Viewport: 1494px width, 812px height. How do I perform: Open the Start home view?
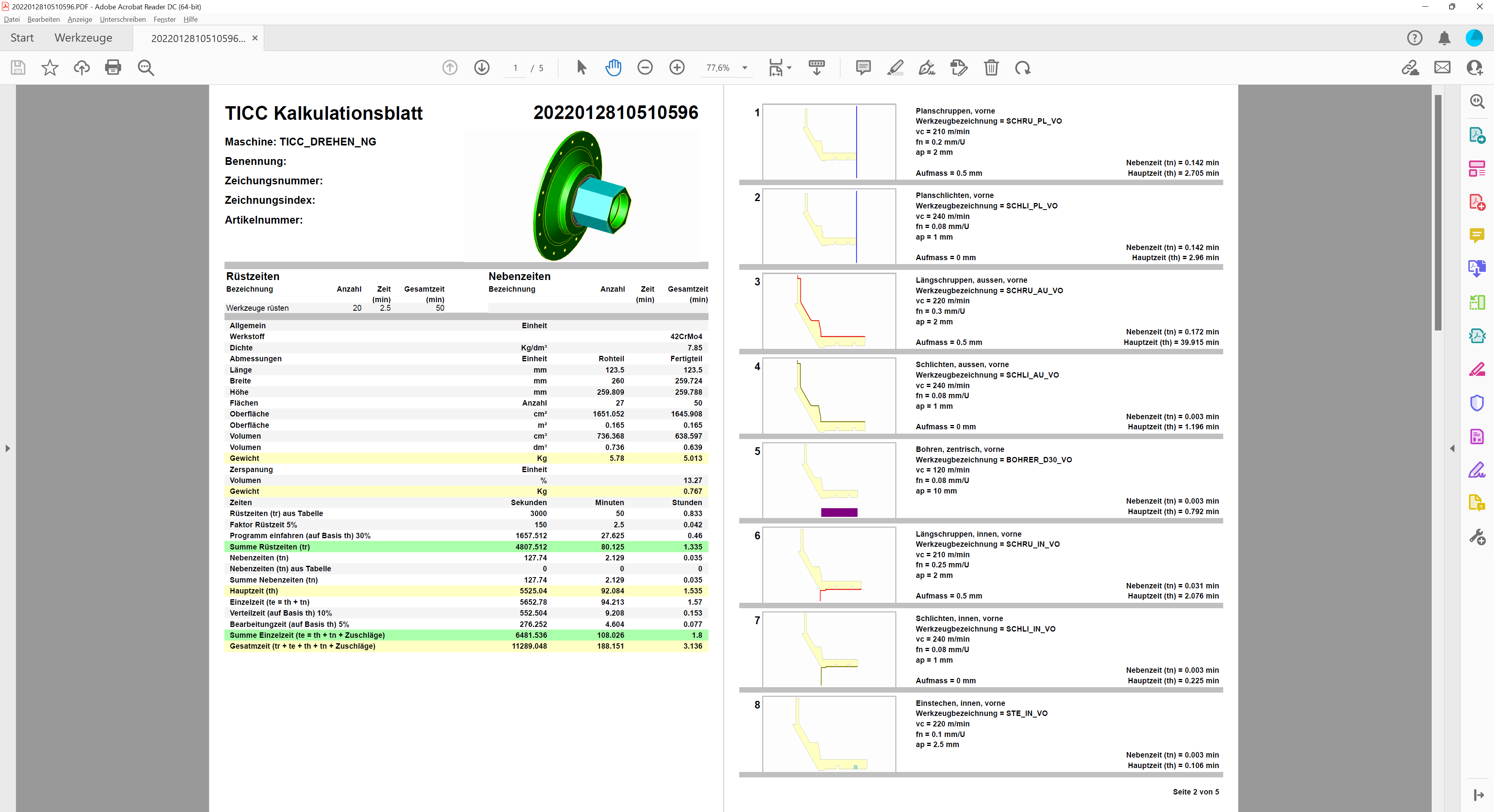point(22,38)
